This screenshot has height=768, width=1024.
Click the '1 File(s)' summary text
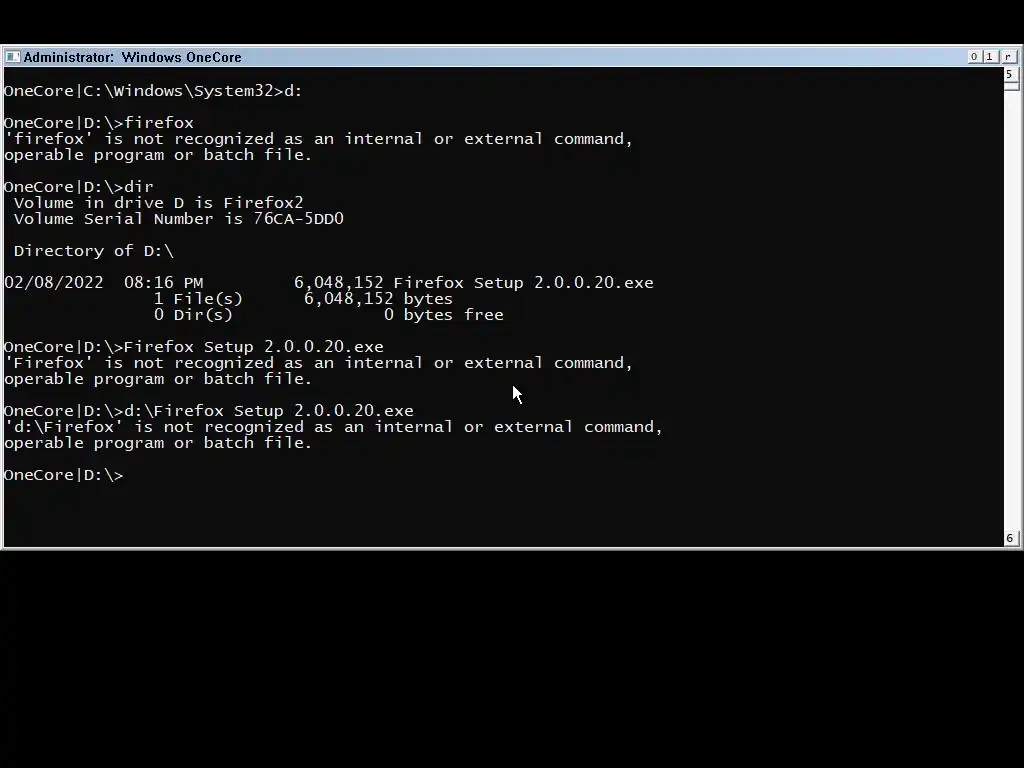point(198,299)
